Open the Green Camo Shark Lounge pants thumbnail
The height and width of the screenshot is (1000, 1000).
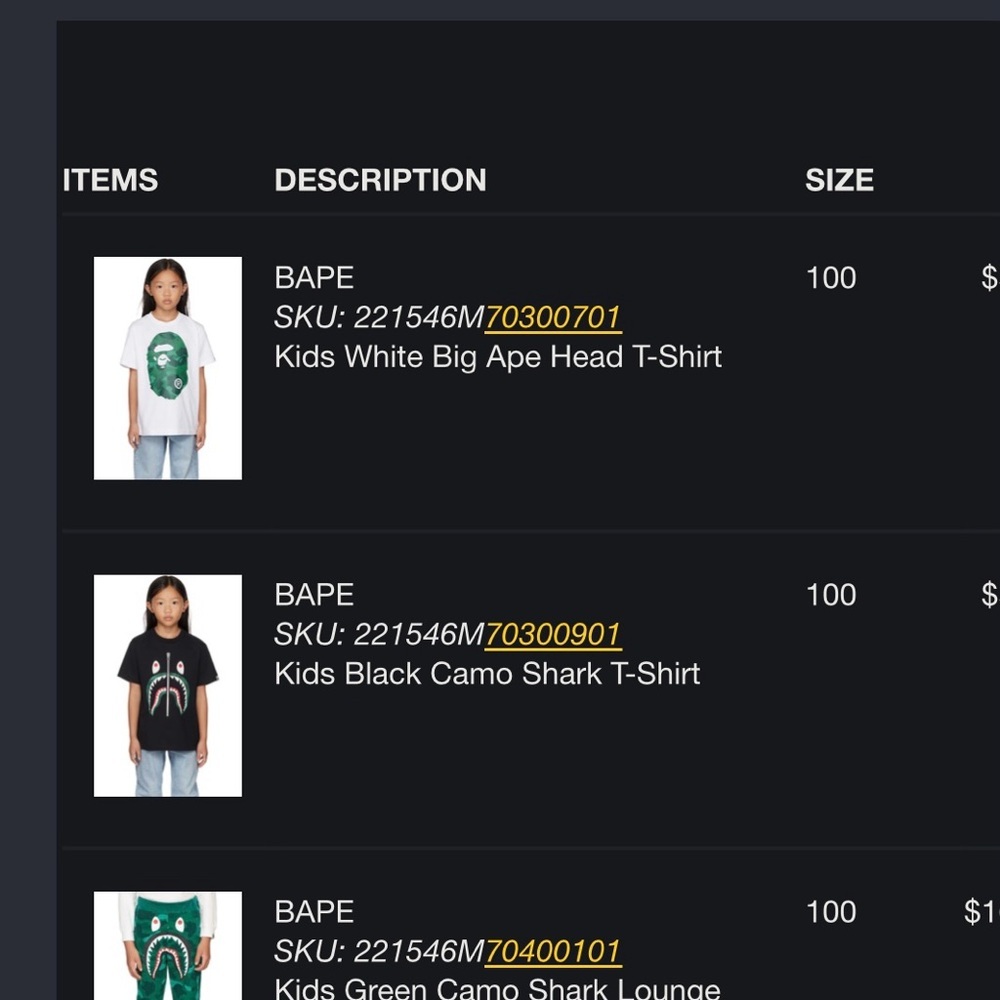[168, 946]
